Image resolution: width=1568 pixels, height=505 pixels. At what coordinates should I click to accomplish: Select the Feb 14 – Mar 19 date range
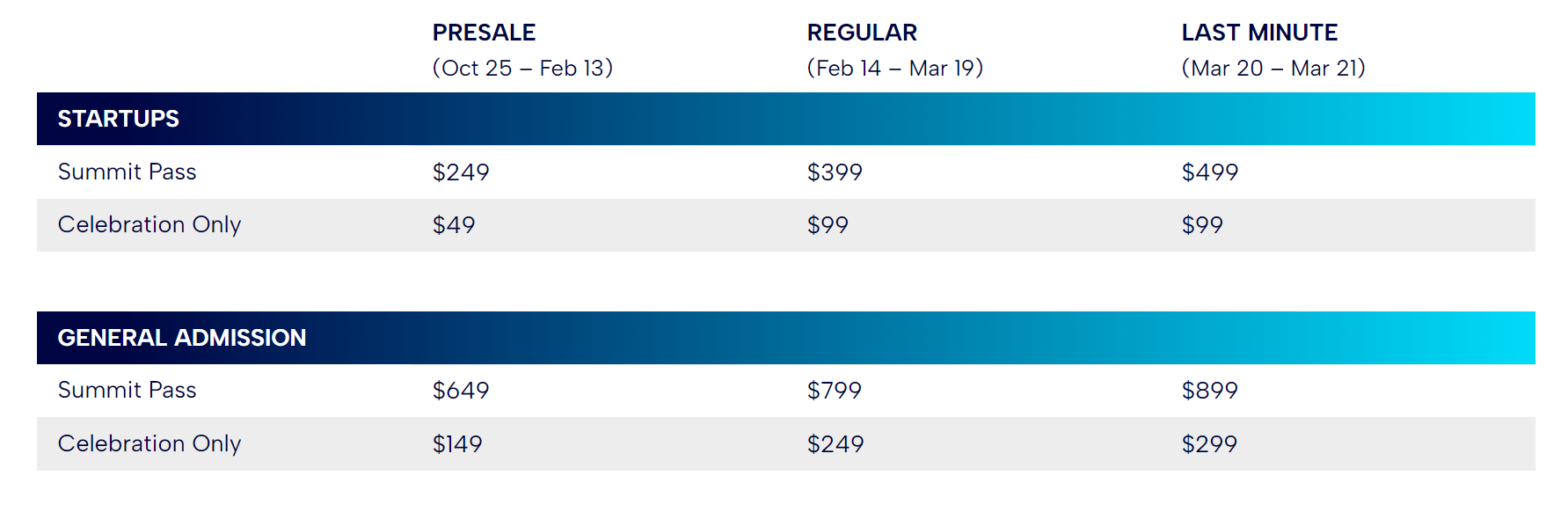(x=894, y=68)
